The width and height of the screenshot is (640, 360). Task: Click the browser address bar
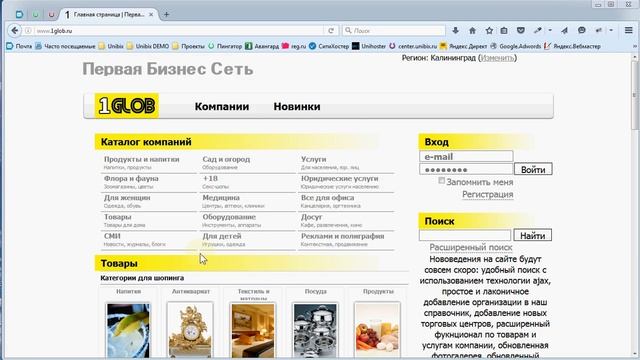pos(180,31)
